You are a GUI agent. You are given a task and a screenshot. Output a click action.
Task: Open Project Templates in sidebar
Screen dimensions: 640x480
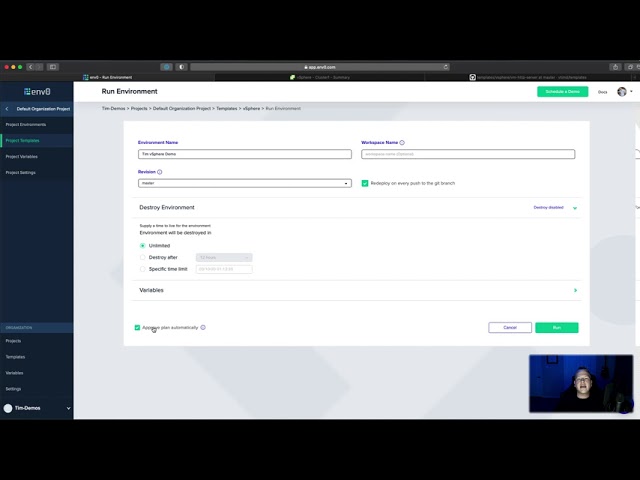point(22,140)
